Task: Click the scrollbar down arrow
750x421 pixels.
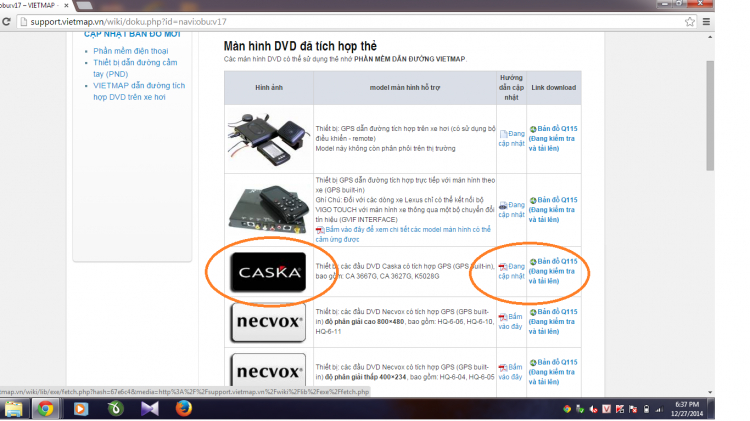Action: (x=710, y=392)
